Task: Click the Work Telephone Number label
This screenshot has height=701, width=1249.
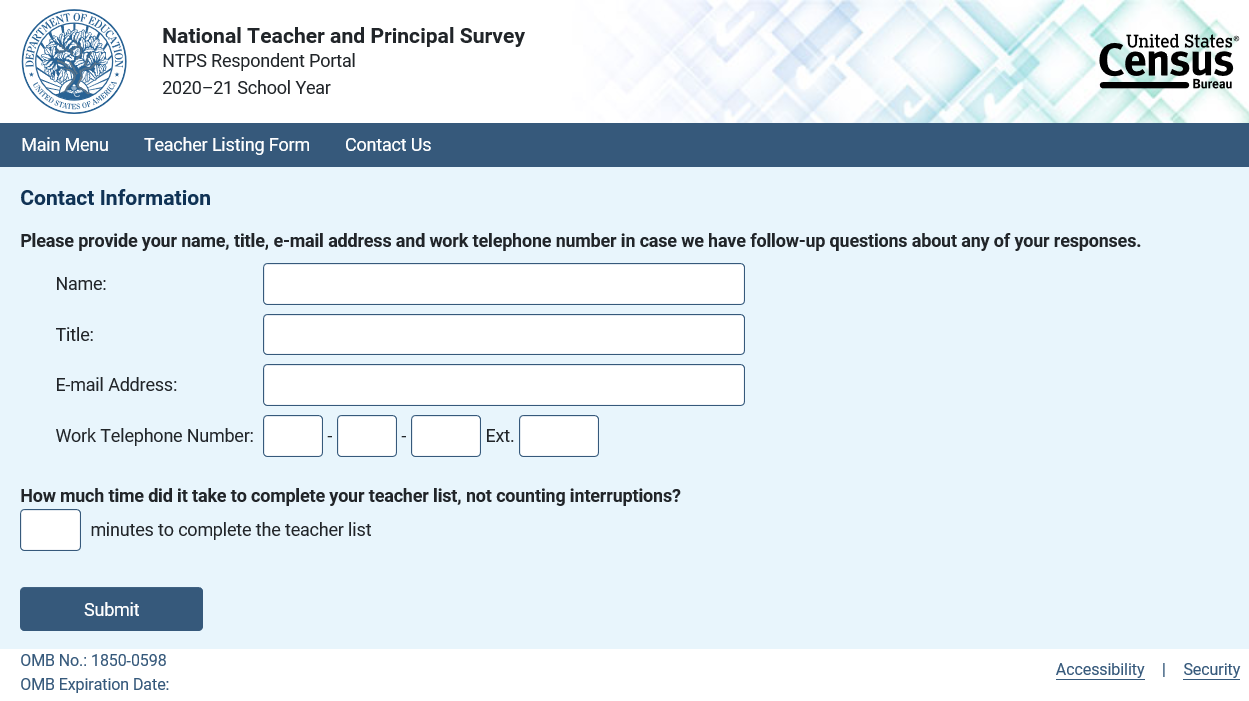Action: [155, 436]
